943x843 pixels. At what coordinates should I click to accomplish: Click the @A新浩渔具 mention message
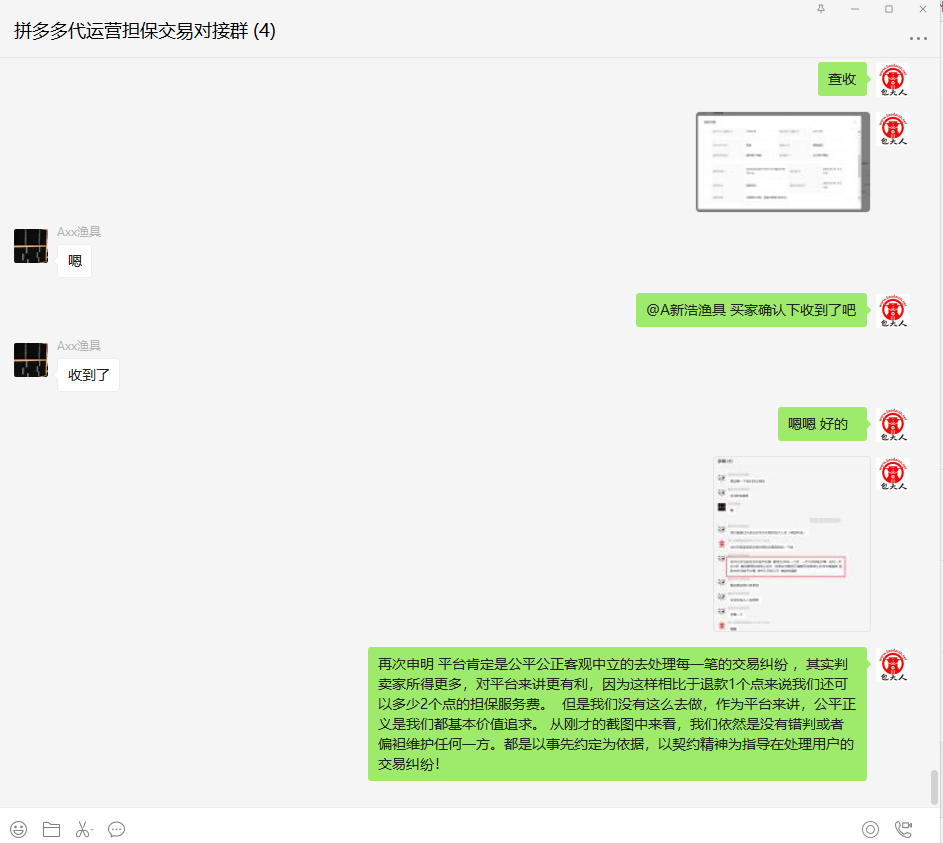[x=751, y=310]
